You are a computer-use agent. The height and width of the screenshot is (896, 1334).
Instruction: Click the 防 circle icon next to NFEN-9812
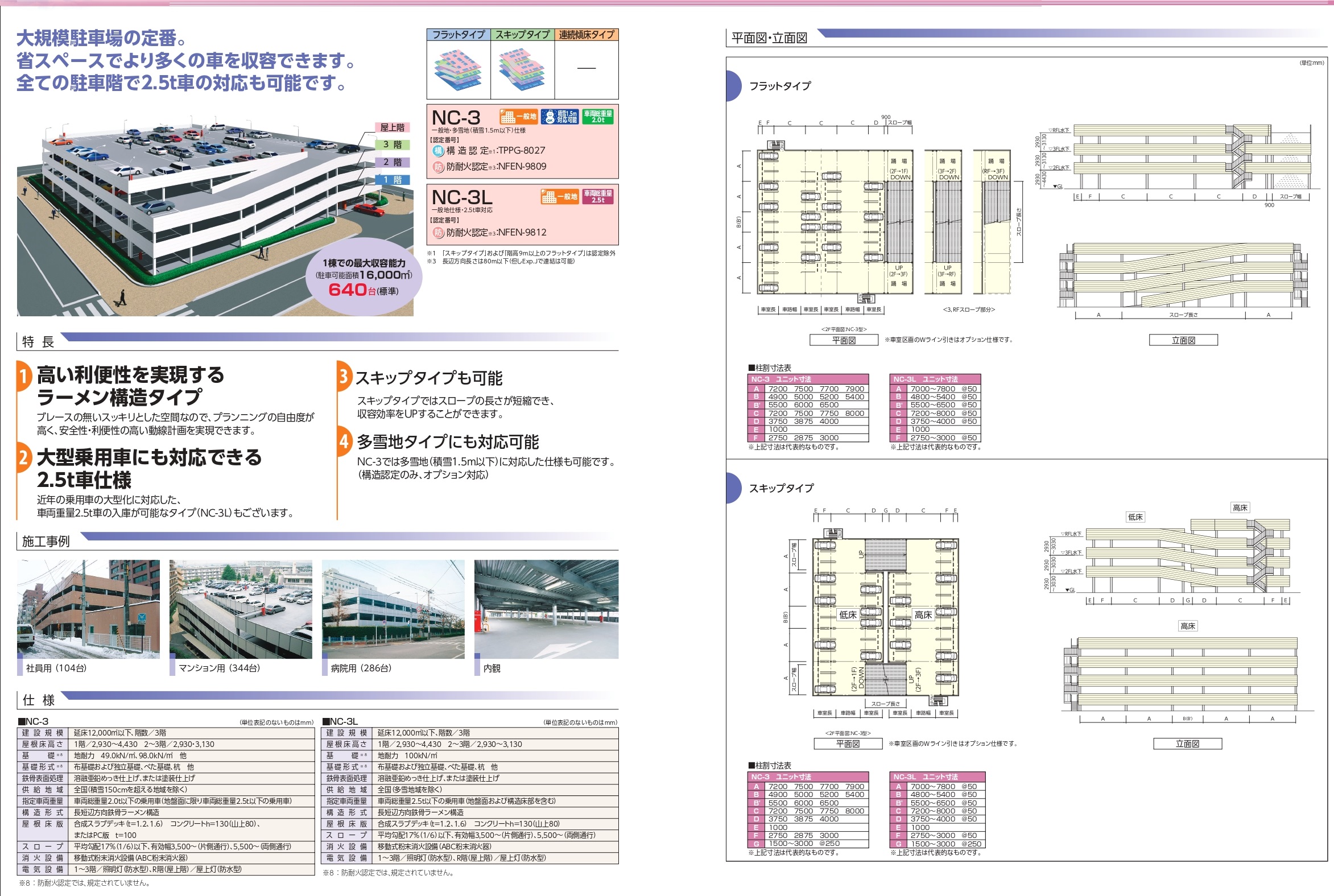[437, 233]
